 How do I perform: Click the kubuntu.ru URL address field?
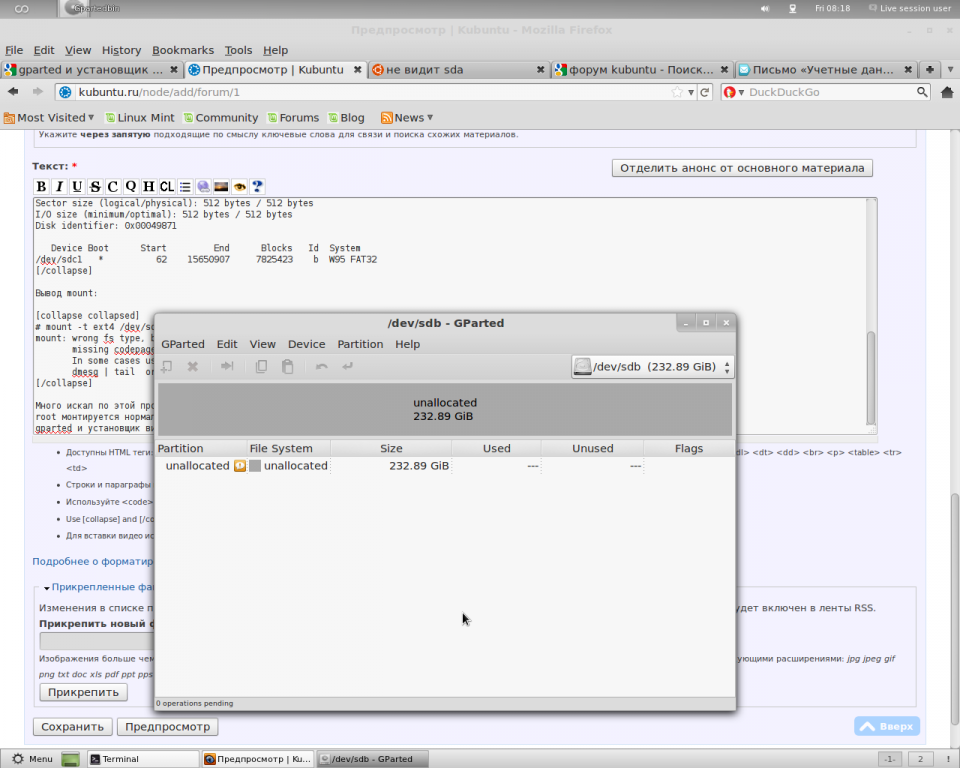pyautogui.click(x=372, y=92)
